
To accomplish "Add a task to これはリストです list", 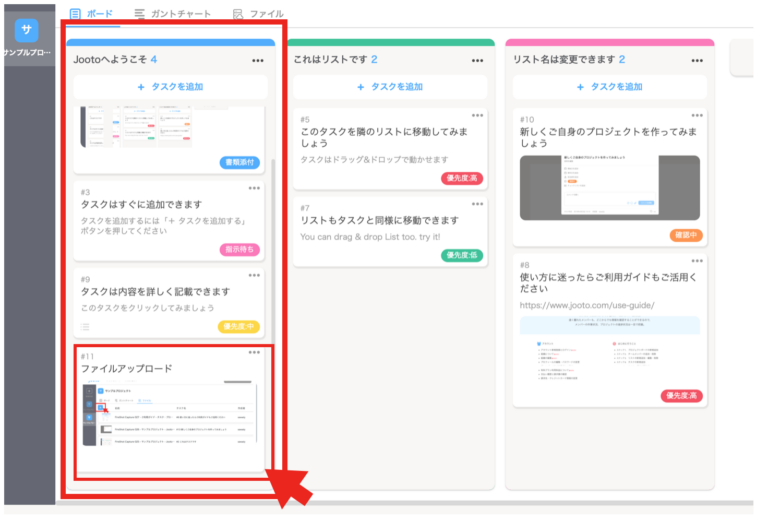I will (390, 87).
